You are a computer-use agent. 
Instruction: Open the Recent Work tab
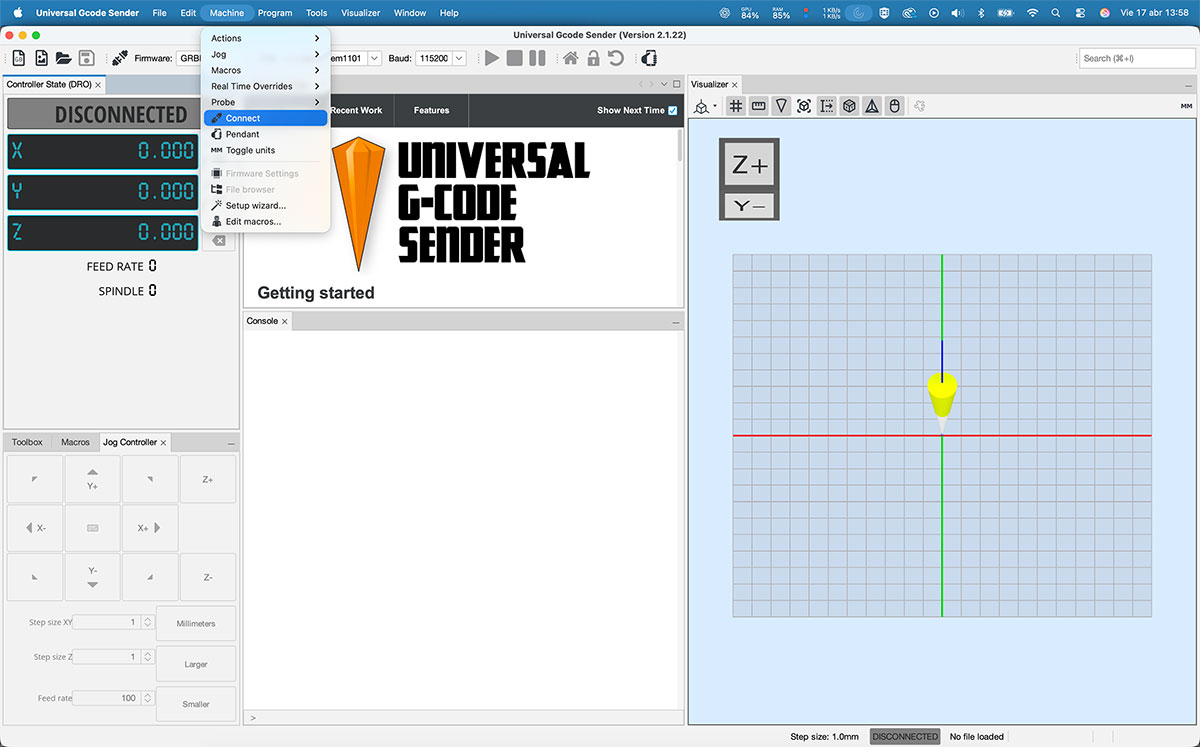tap(356, 110)
